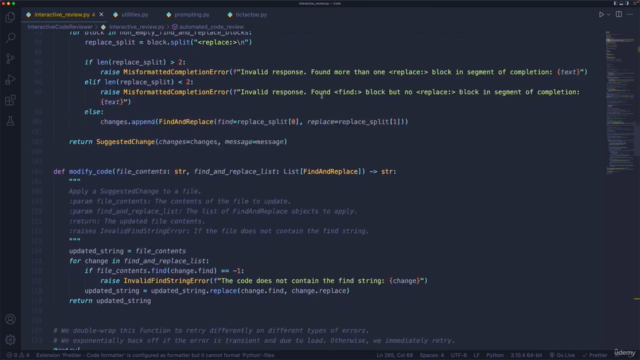Open the Accounts menu icon
This screenshot has height=360, width=640.
point(10,319)
